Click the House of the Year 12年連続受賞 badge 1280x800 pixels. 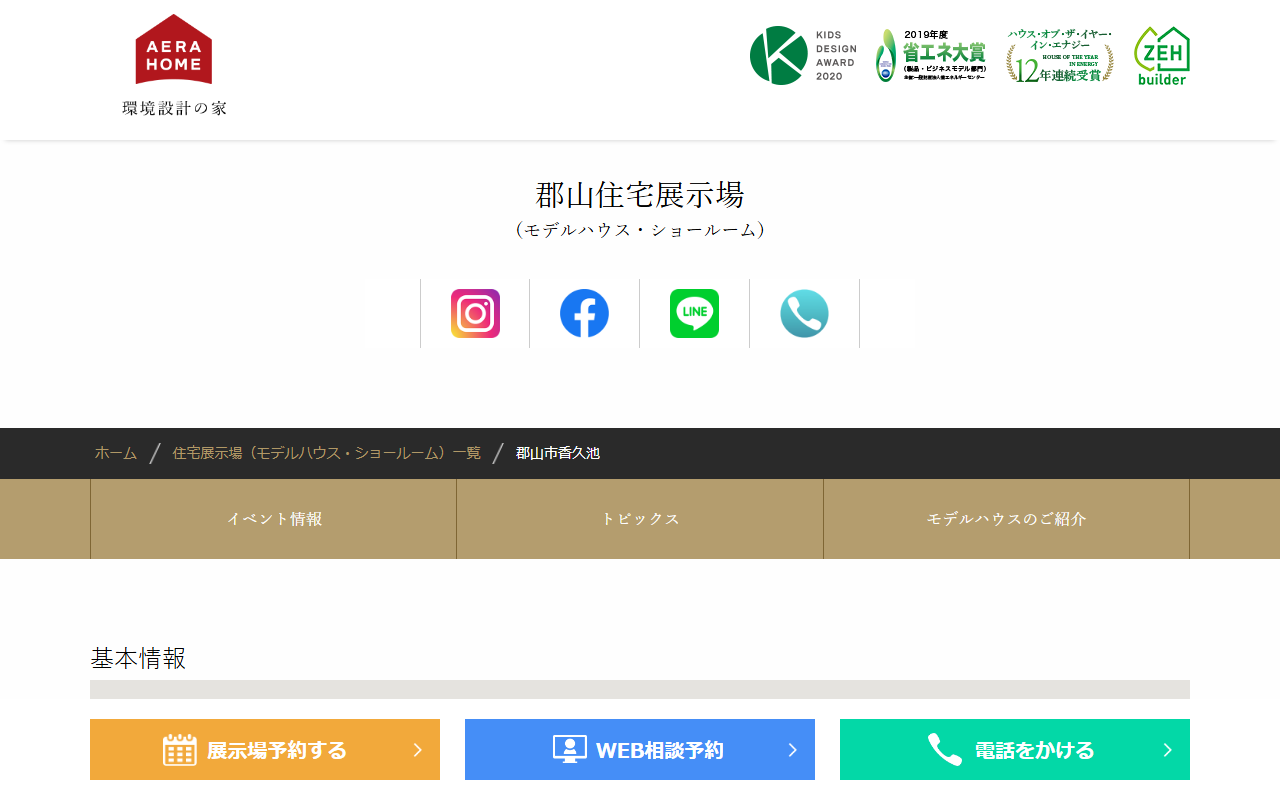[1060, 55]
